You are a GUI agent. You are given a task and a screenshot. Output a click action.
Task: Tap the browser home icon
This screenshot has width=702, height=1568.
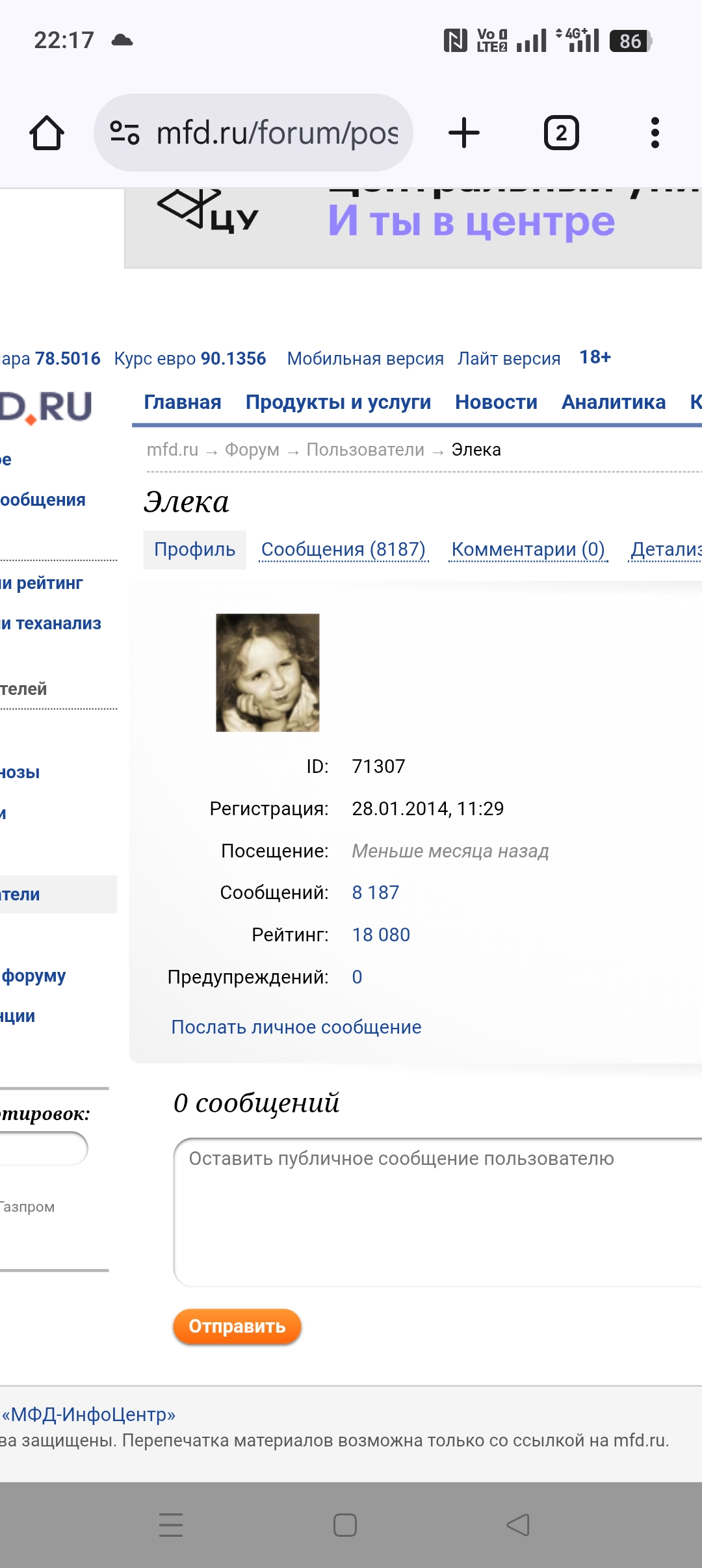click(47, 133)
